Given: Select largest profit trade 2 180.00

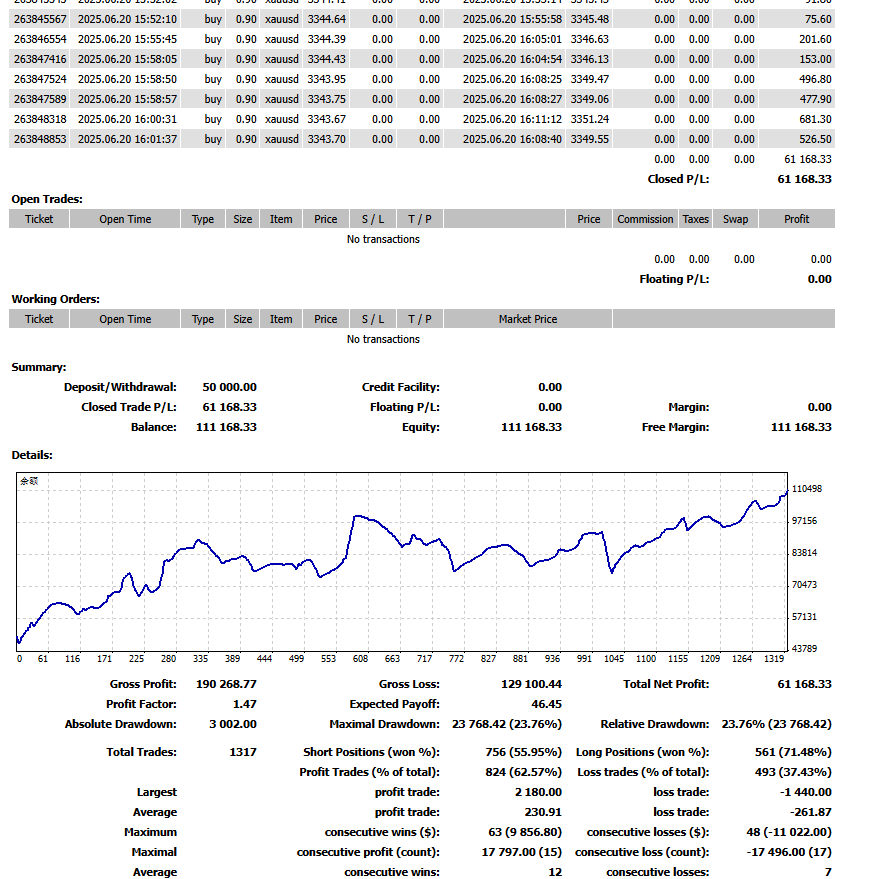Looking at the screenshot, I should pyautogui.click(x=538, y=792).
